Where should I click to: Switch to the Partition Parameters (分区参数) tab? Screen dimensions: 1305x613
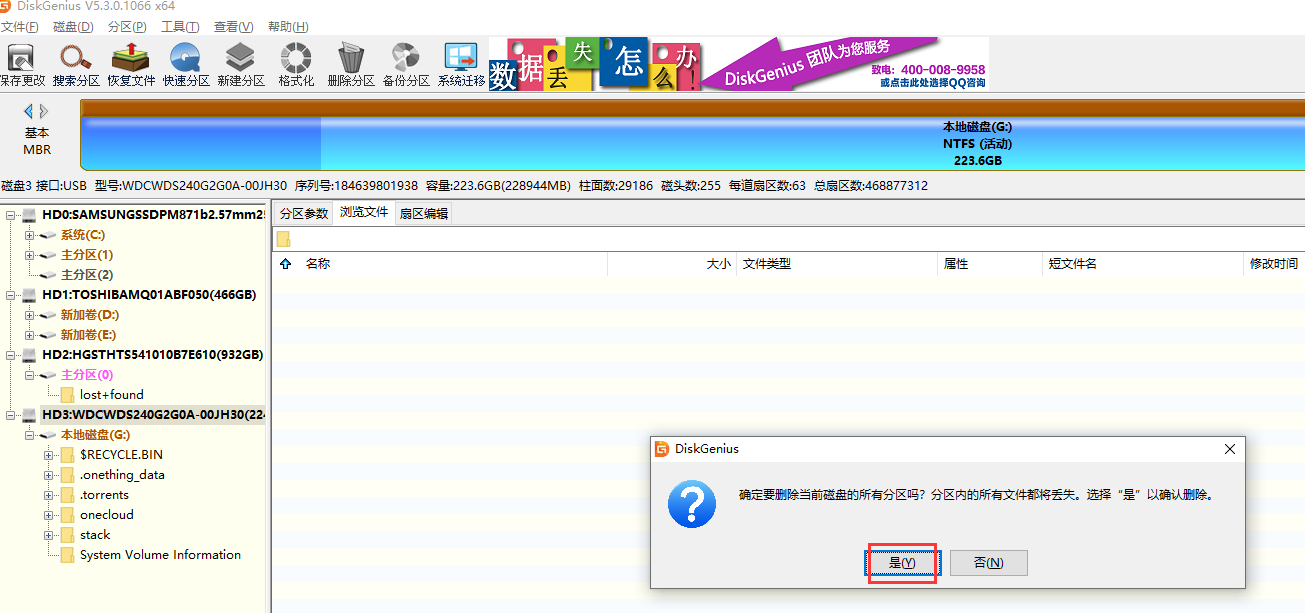click(303, 213)
